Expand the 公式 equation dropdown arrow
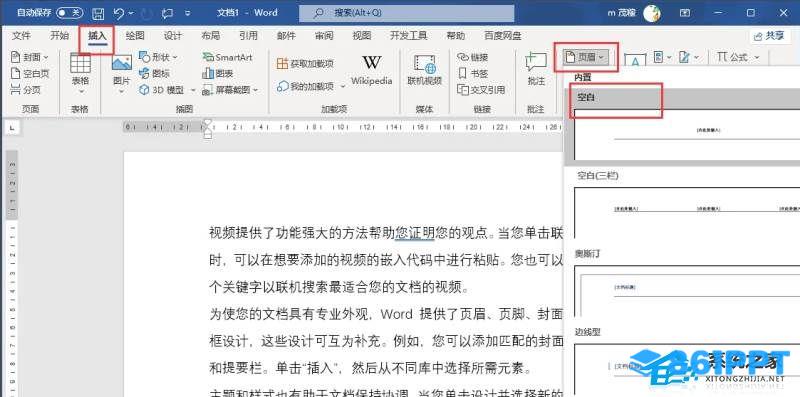 pyautogui.click(x=757, y=58)
